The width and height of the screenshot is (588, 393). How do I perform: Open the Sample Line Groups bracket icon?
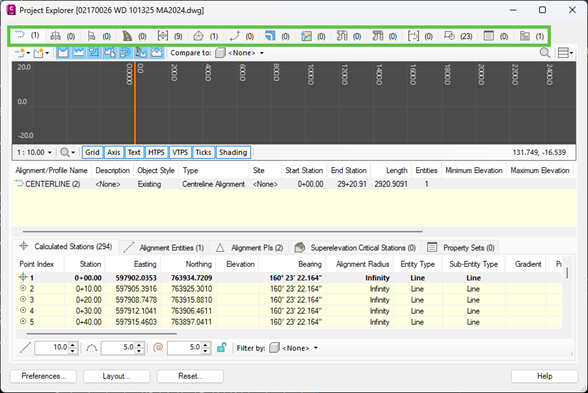(413, 36)
